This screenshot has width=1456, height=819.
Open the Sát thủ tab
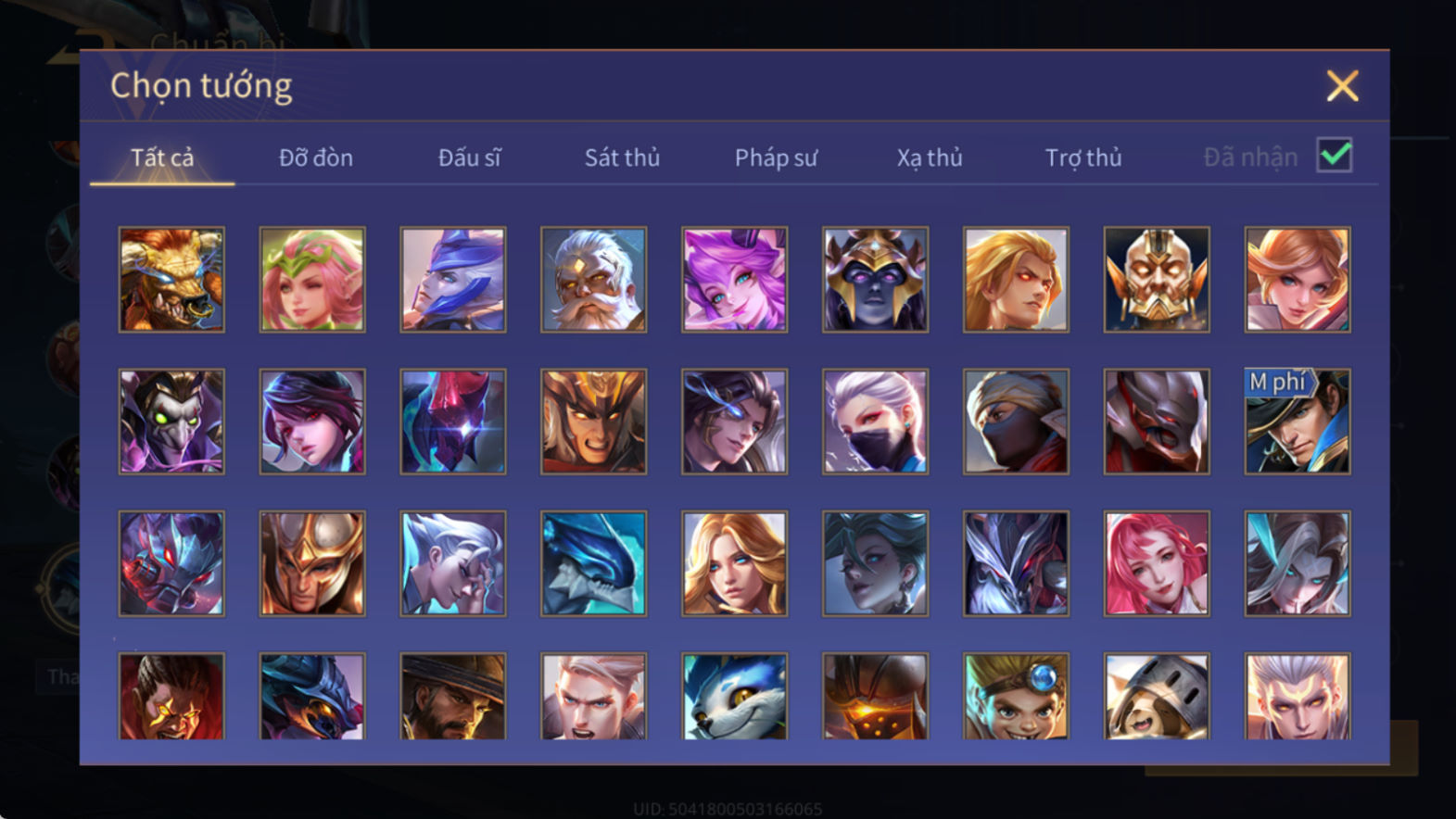622,157
